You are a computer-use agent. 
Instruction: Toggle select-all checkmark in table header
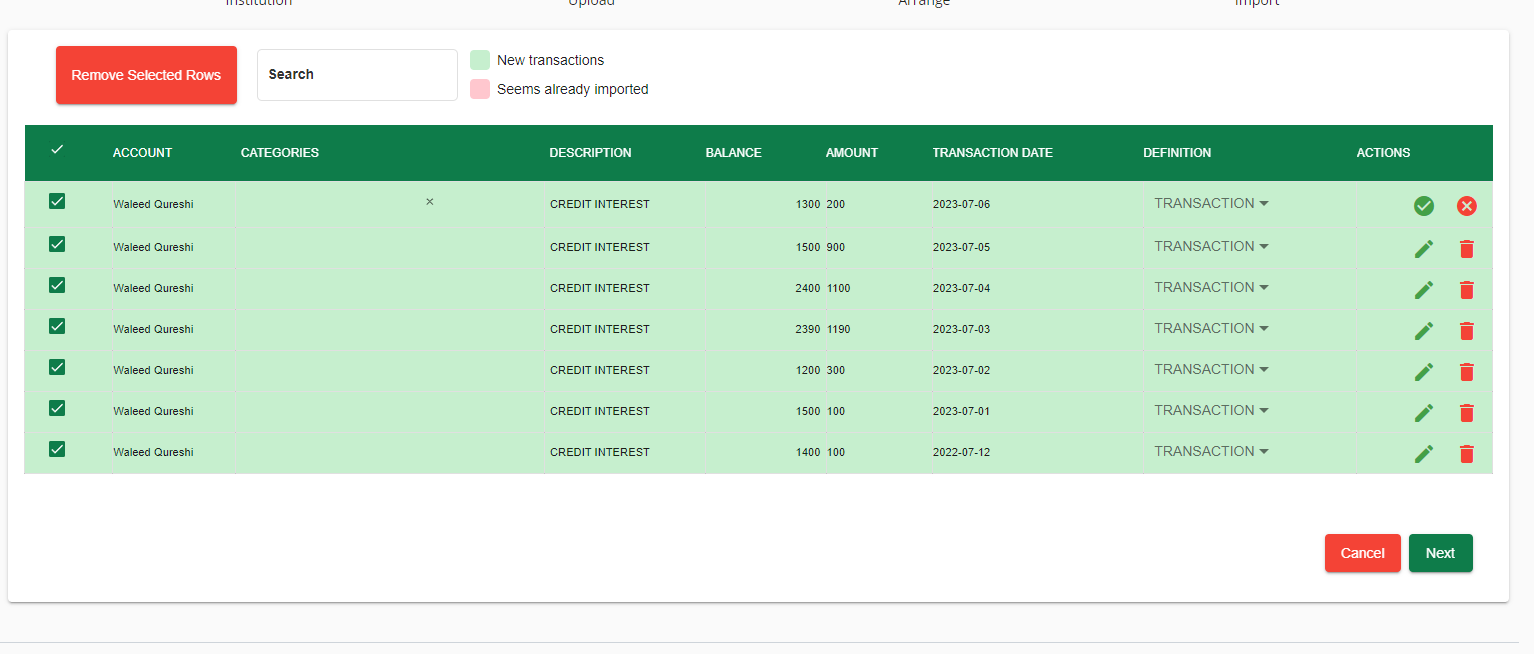pyautogui.click(x=57, y=150)
